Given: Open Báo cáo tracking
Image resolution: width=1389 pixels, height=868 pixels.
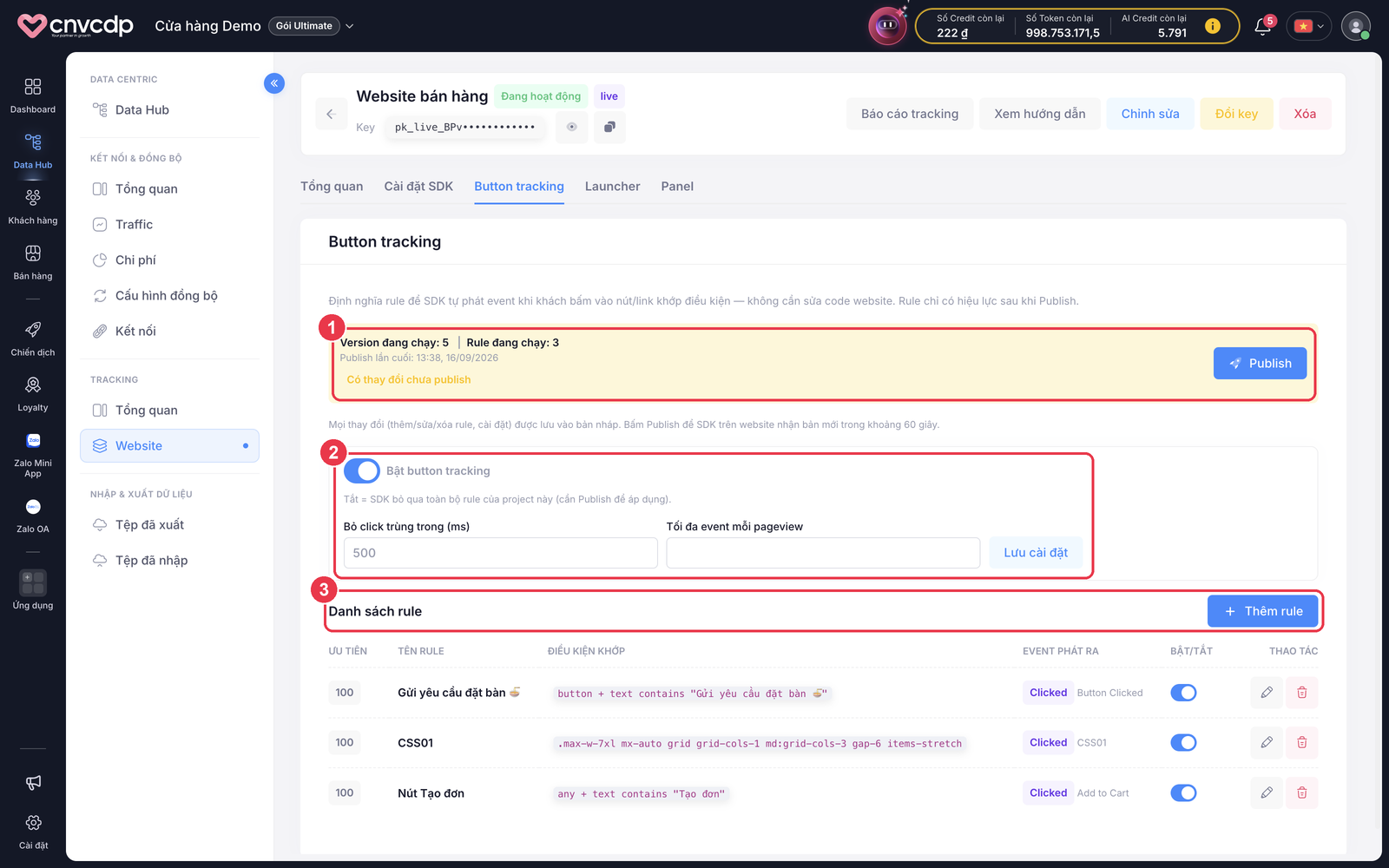Looking at the screenshot, I should 910,114.
